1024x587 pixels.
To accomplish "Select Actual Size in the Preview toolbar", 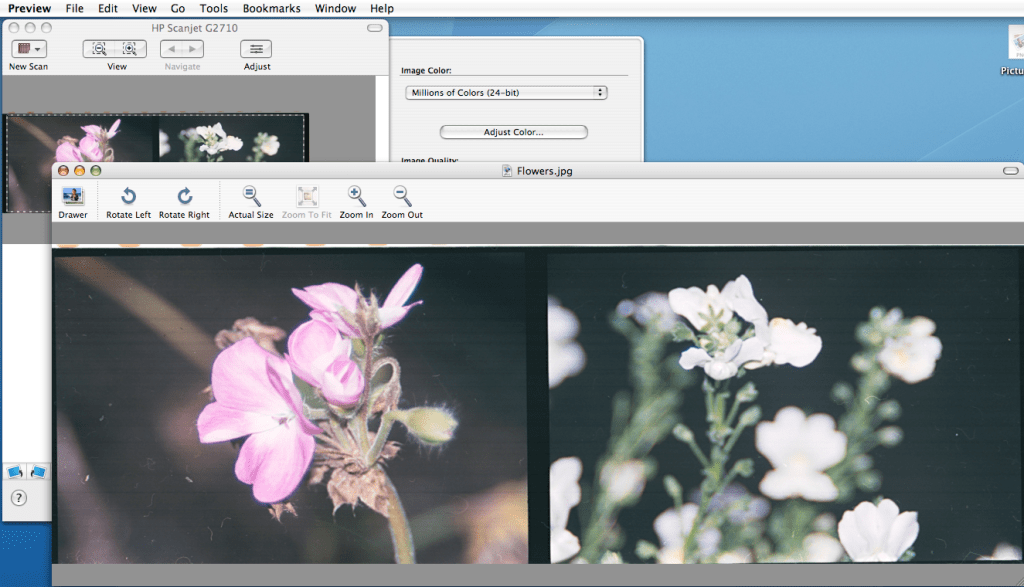I will tap(251, 197).
